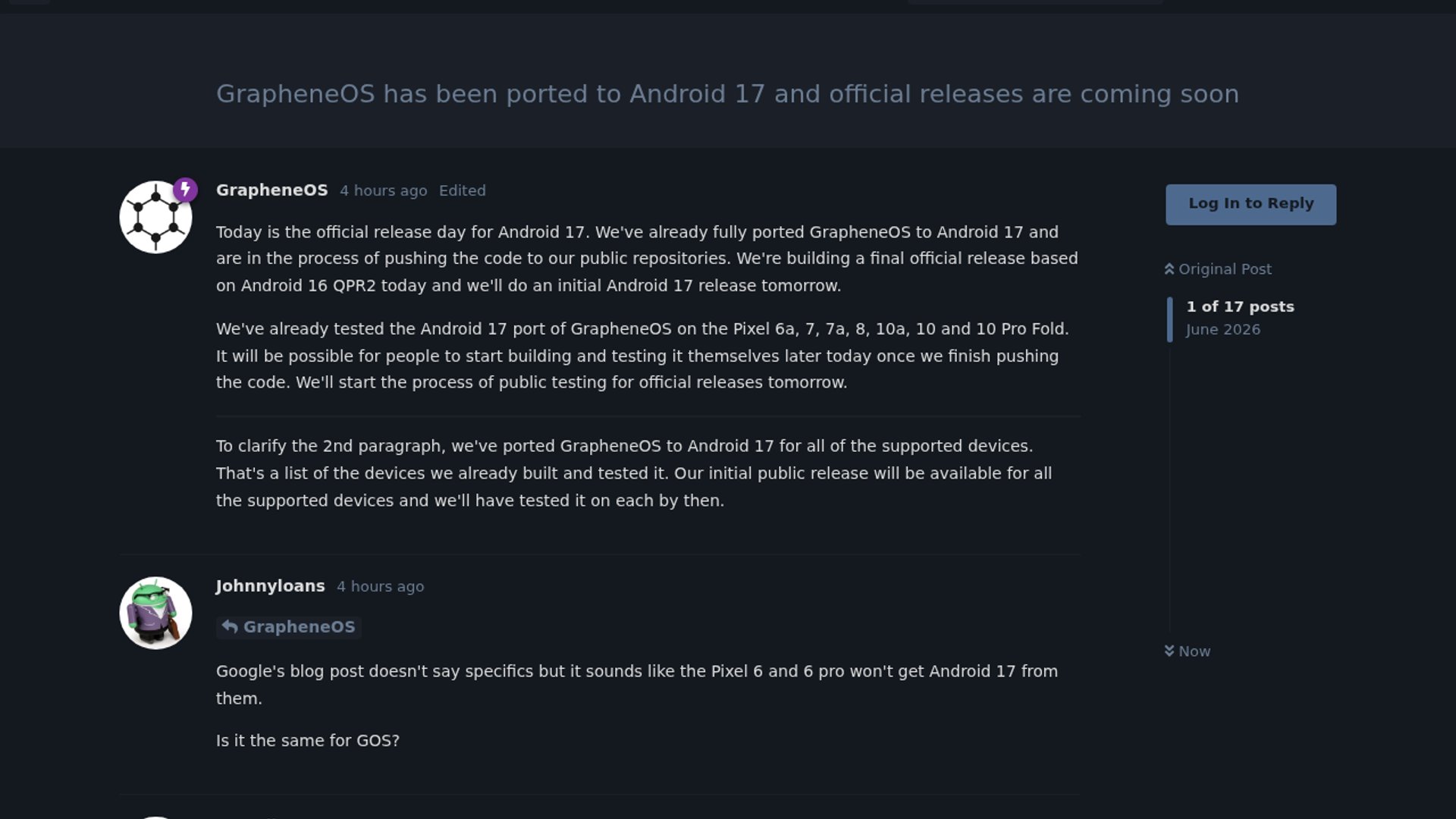This screenshot has width=1456, height=819.
Task: Click the first post's 4 hours ago timestamp
Action: (383, 190)
